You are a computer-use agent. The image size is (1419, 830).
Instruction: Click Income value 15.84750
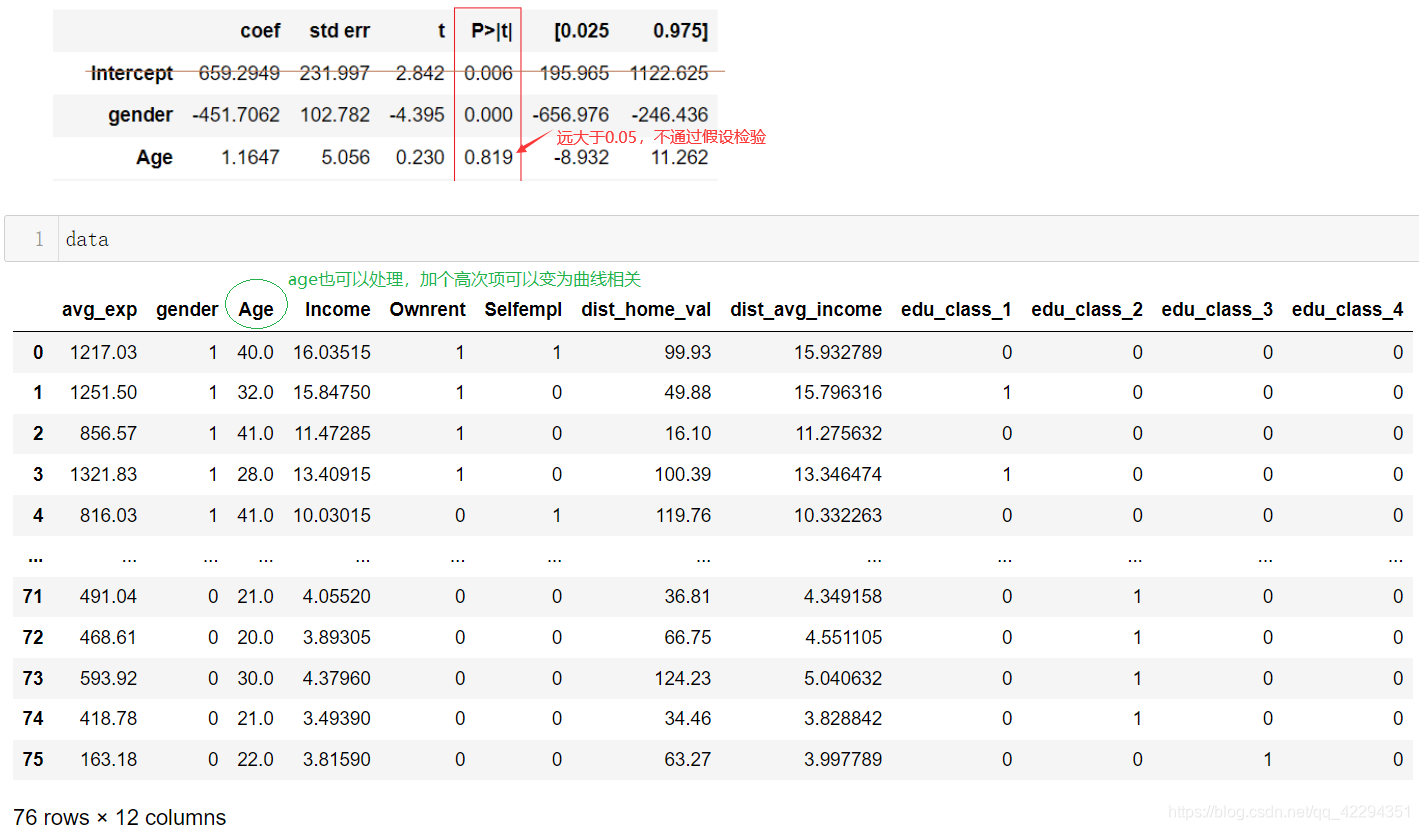point(332,393)
